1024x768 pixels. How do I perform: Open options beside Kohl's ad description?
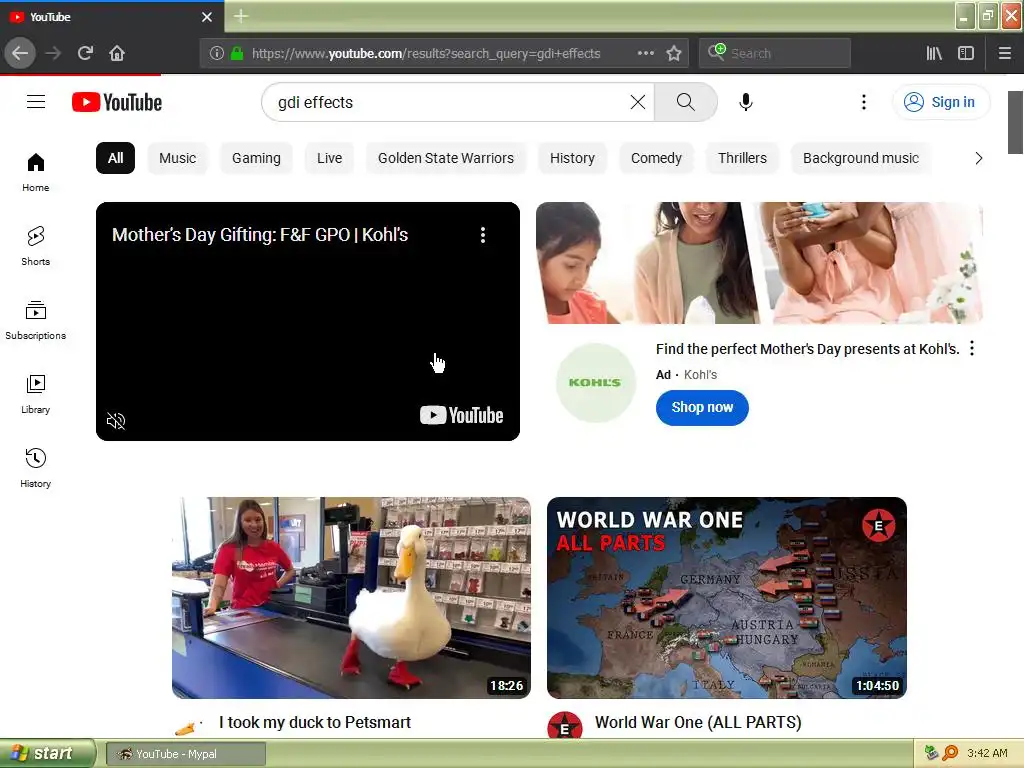pyautogui.click(x=972, y=348)
